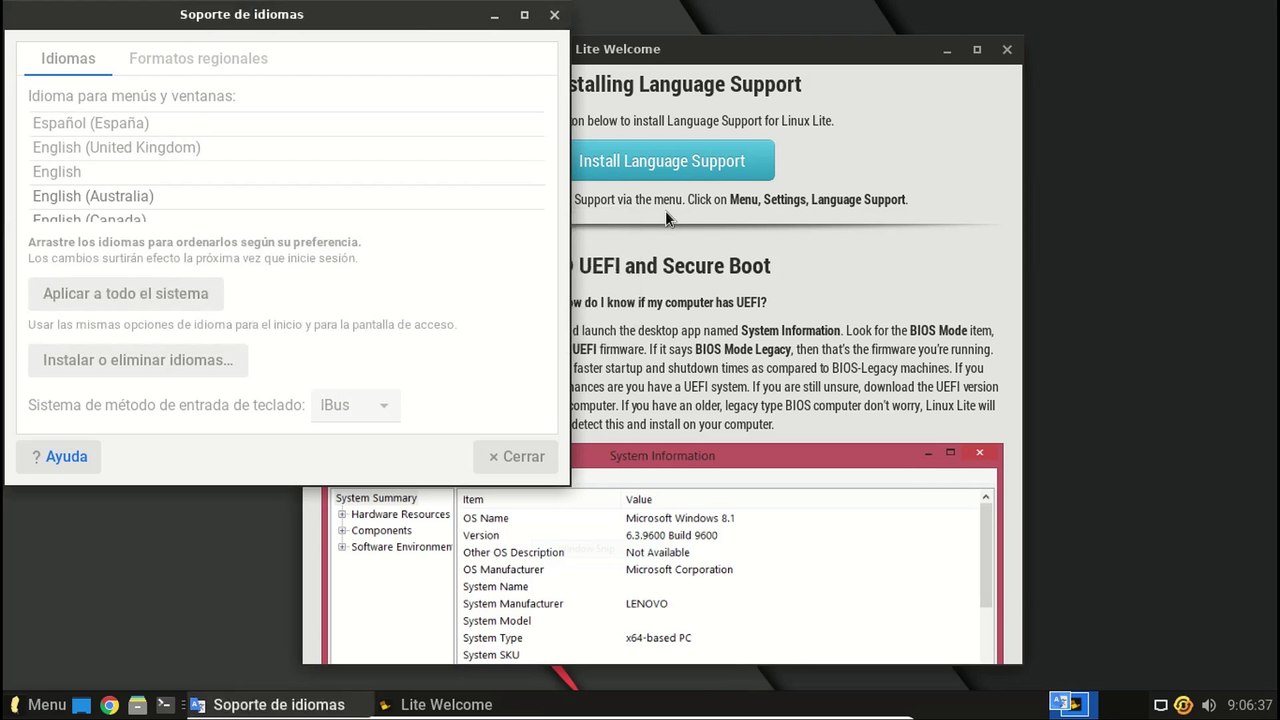Minimize the Soporte de idiomas window
Image resolution: width=1280 pixels, height=720 pixels.
(x=494, y=15)
